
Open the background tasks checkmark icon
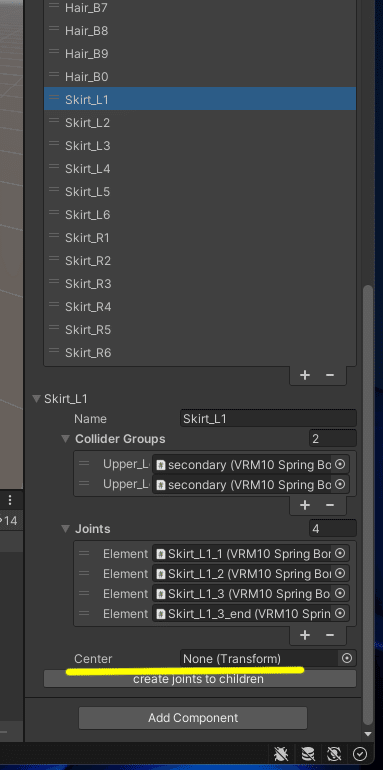pyautogui.click(x=360, y=753)
